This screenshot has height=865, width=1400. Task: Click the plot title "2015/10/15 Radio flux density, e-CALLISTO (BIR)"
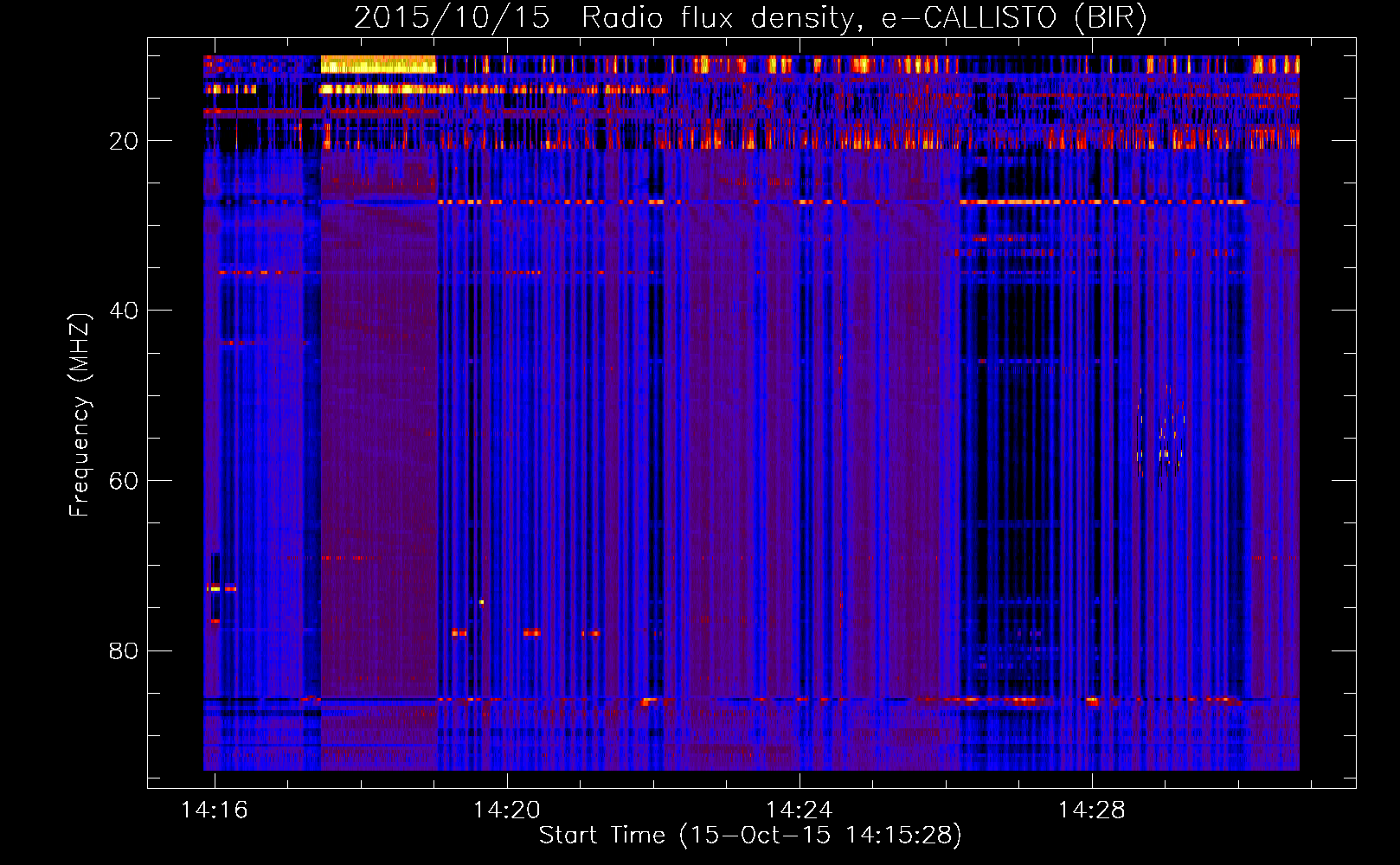(750, 18)
